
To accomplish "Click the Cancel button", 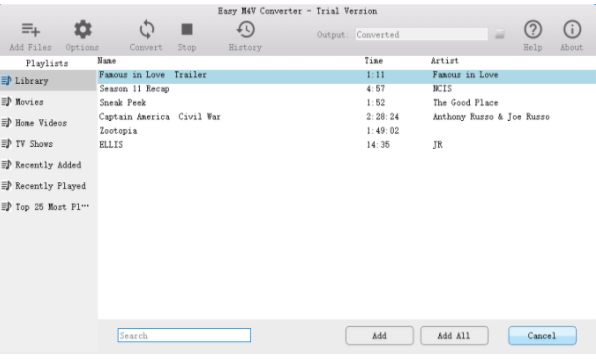I will click(542, 336).
